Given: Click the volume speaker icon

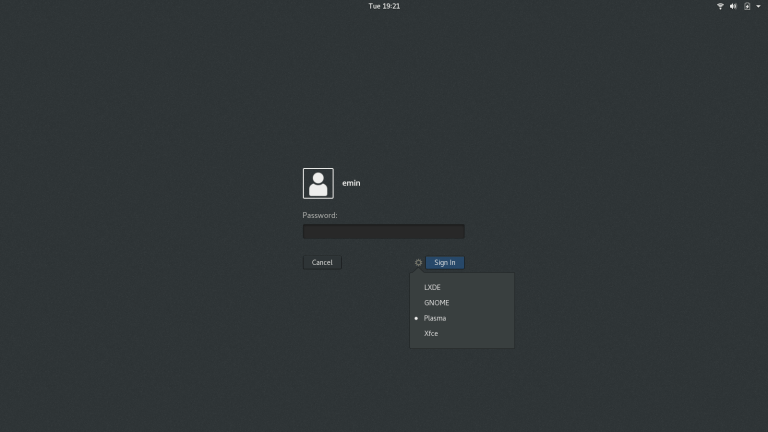Looking at the screenshot, I should pos(733,6).
